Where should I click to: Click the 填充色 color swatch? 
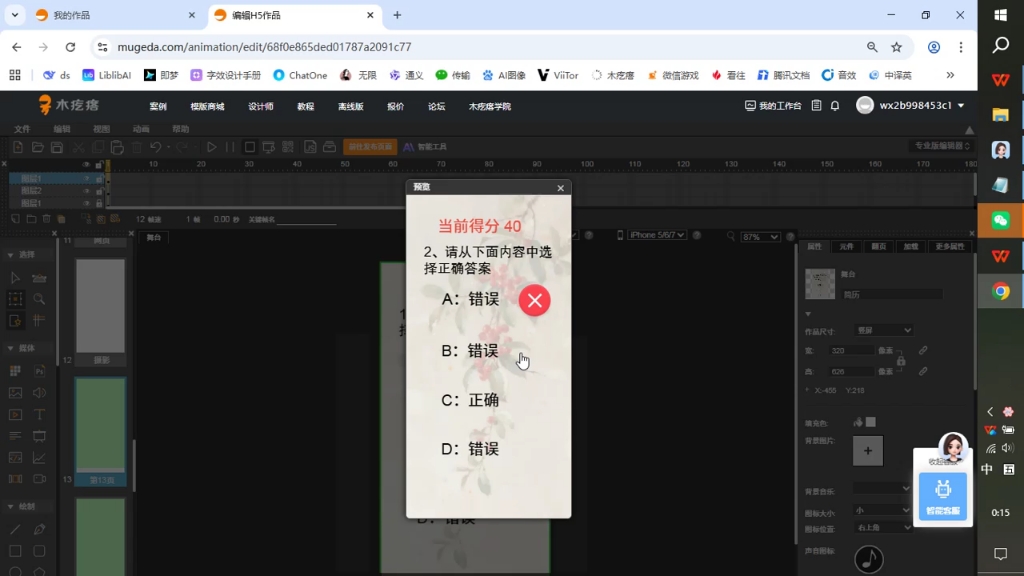(871, 423)
